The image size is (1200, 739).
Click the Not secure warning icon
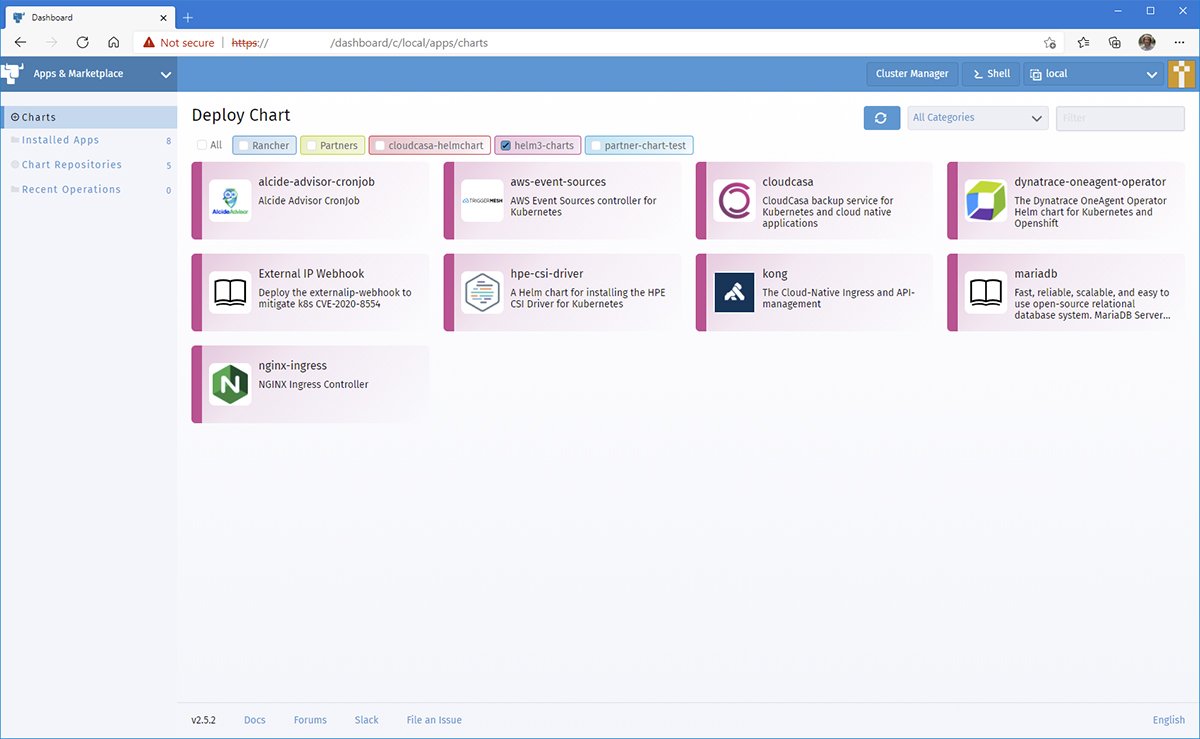149,43
